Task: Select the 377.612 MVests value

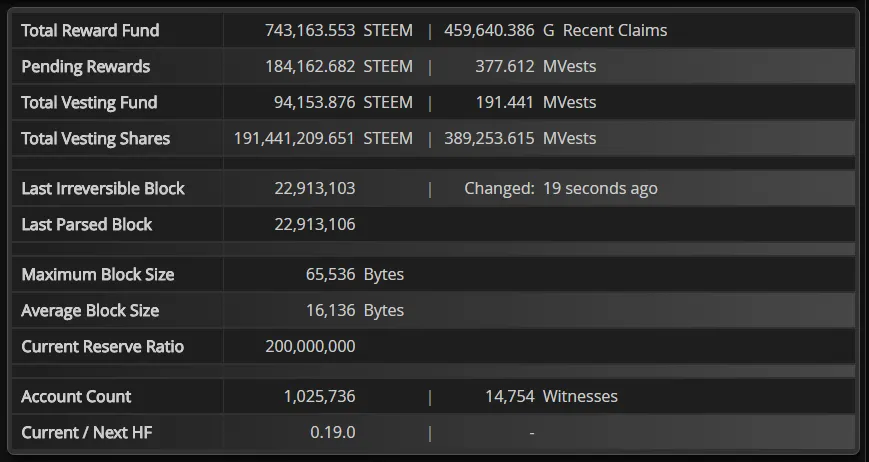Action: (x=505, y=66)
